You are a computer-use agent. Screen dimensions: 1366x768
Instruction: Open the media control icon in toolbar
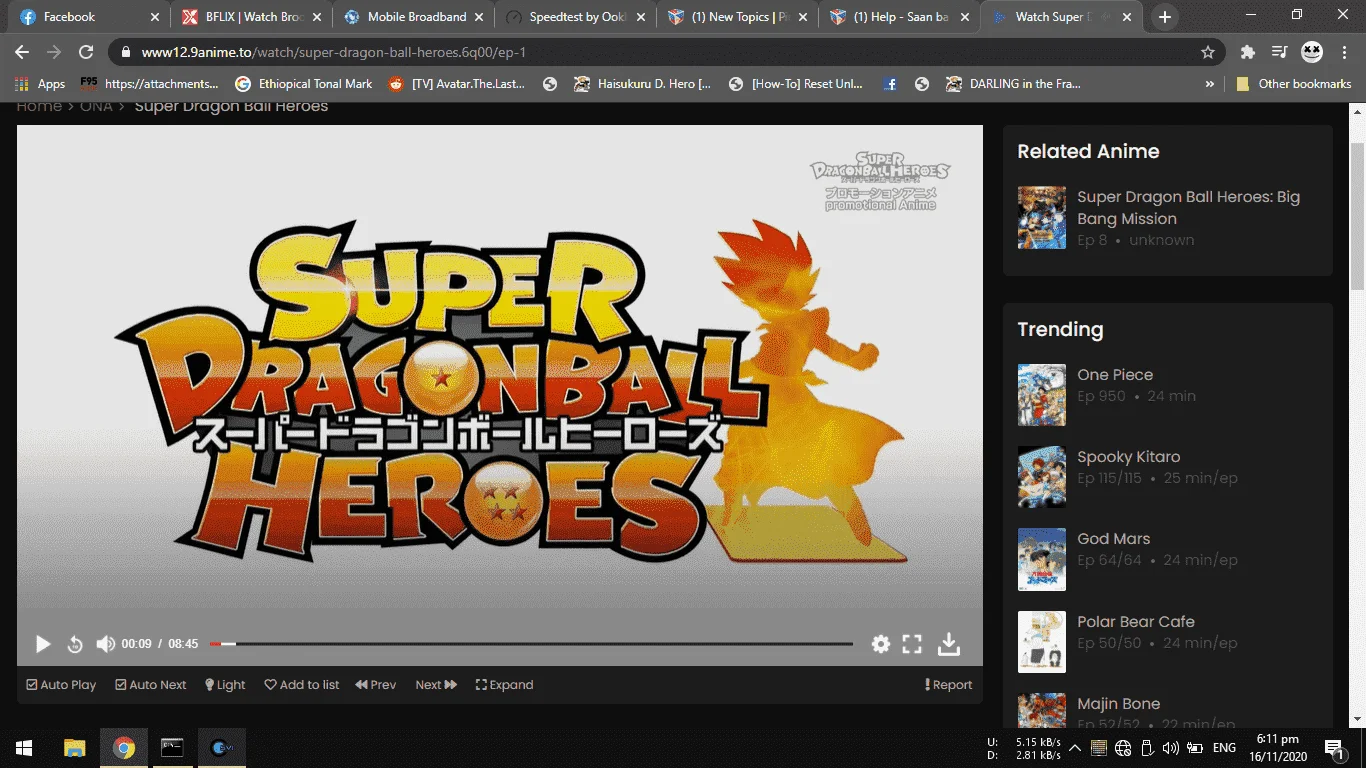(x=1279, y=52)
